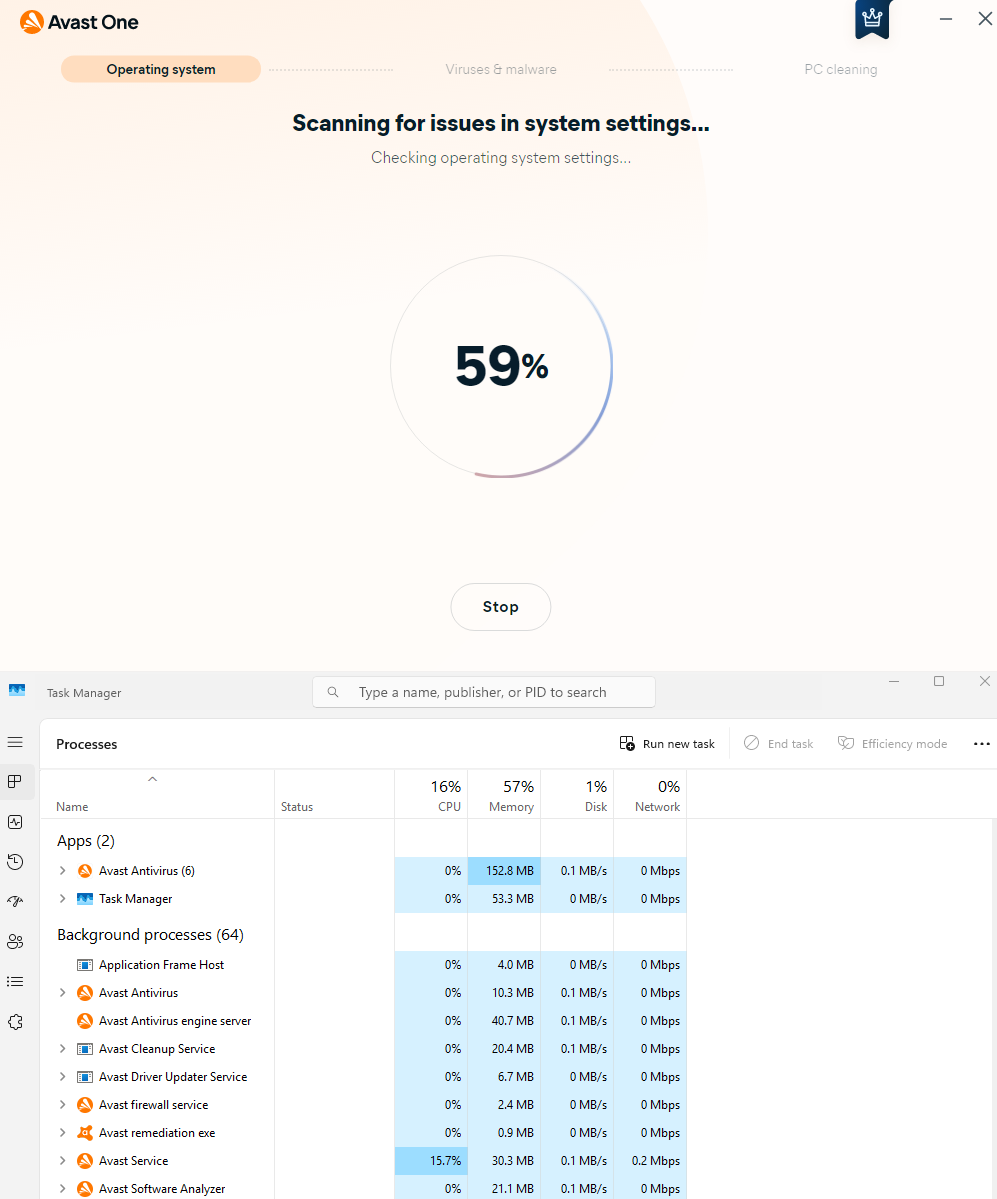Image resolution: width=997 pixels, height=1199 pixels.
Task: Click the Avast Antivirus (6) app icon
Action: click(85, 871)
